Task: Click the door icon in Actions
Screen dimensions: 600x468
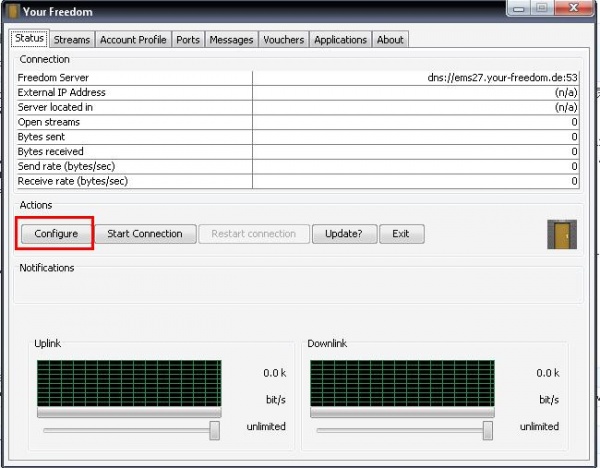Action: [562, 235]
